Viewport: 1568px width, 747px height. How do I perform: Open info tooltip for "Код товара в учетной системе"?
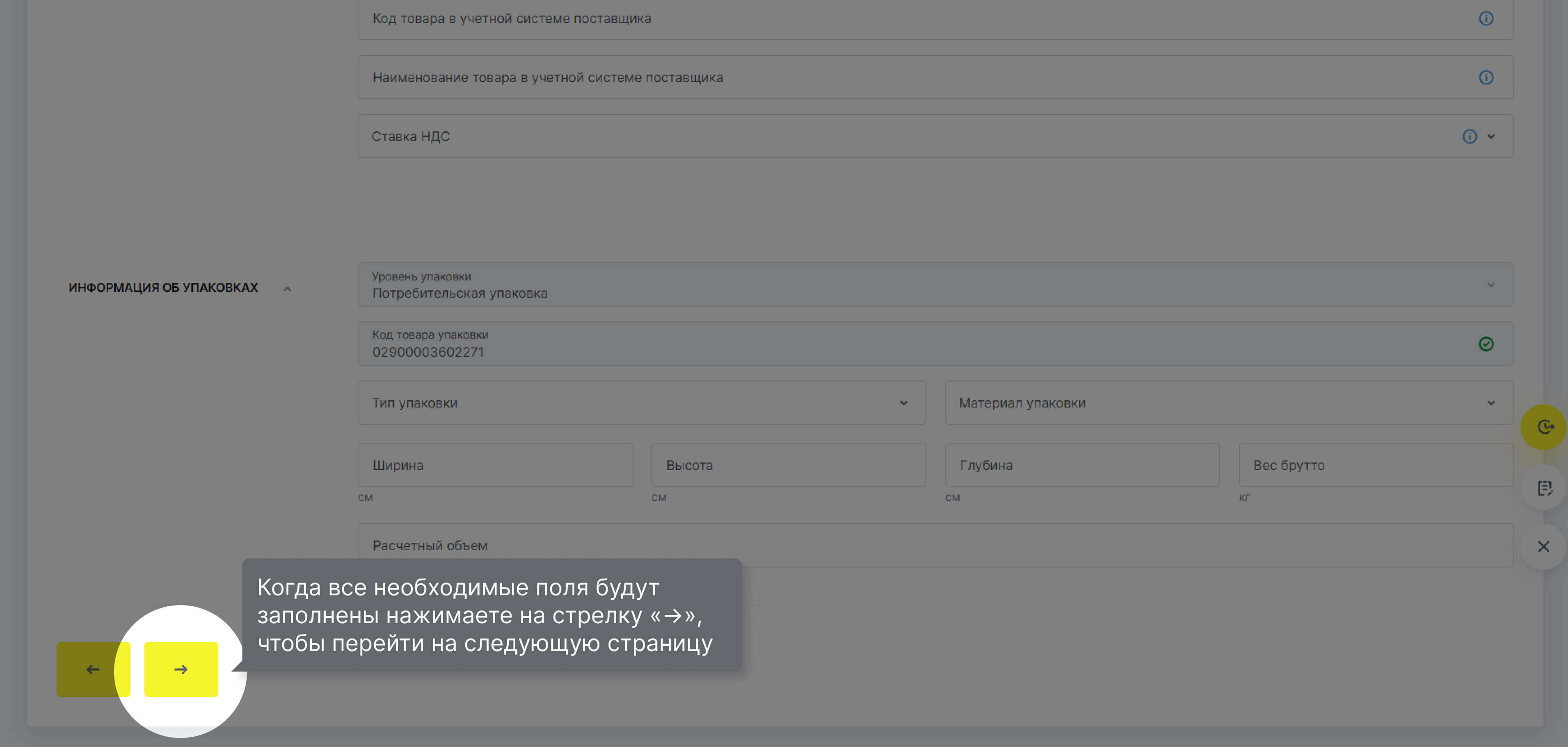tap(1486, 18)
